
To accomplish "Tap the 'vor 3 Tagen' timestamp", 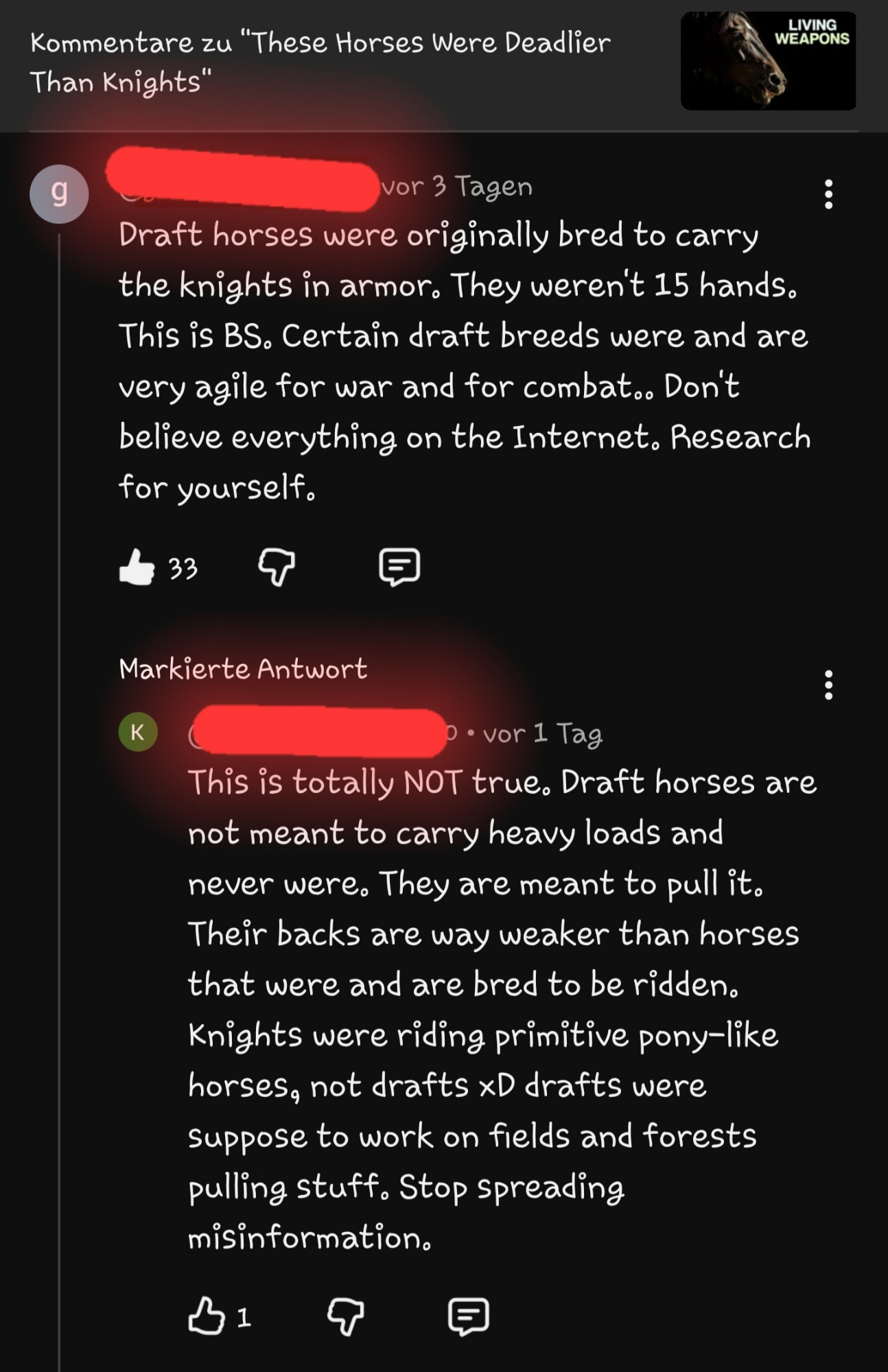I will 457,187.
